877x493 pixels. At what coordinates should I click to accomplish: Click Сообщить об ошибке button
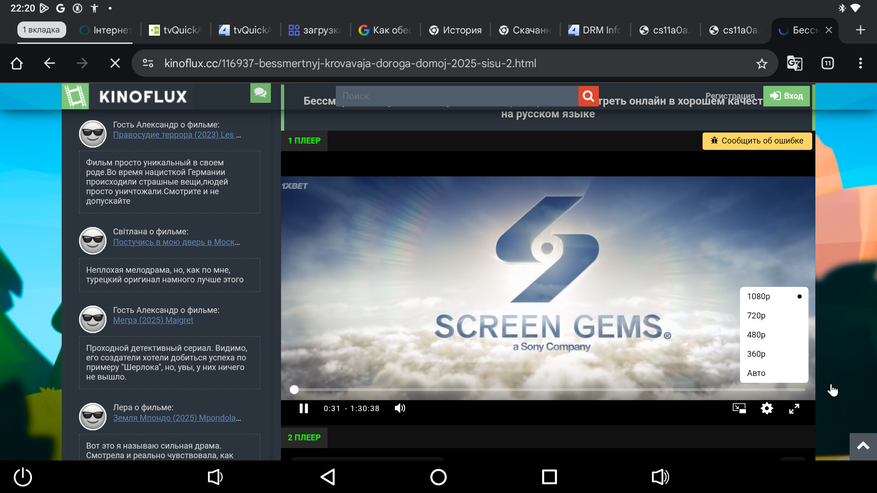tap(757, 141)
